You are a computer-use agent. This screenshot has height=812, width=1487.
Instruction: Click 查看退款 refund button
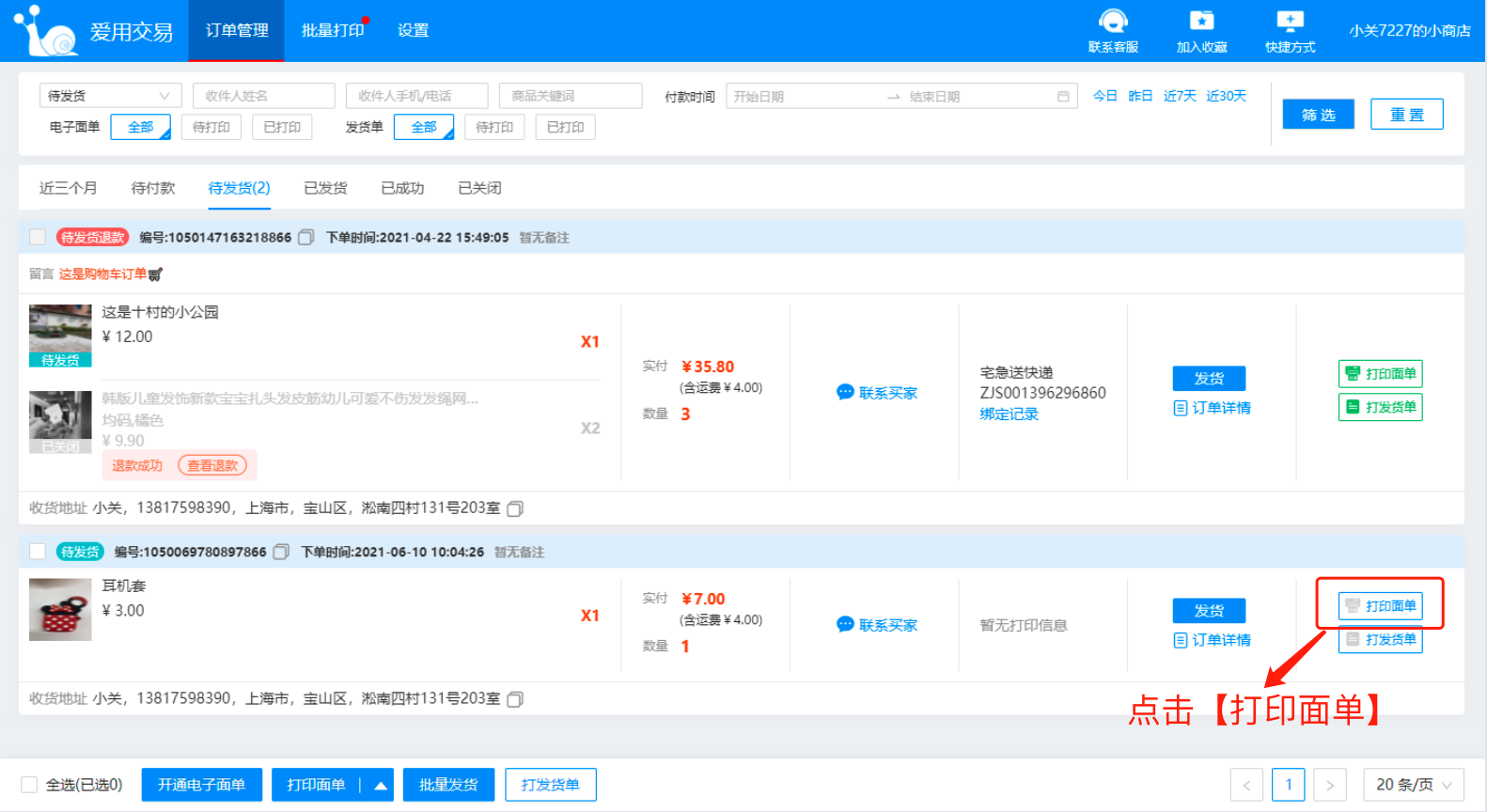212,465
